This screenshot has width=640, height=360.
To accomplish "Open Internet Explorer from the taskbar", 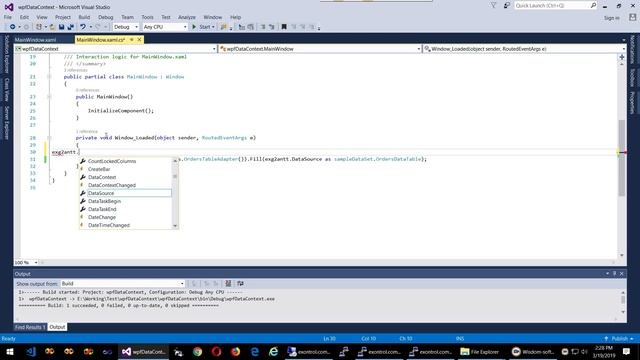I will (273, 351).
